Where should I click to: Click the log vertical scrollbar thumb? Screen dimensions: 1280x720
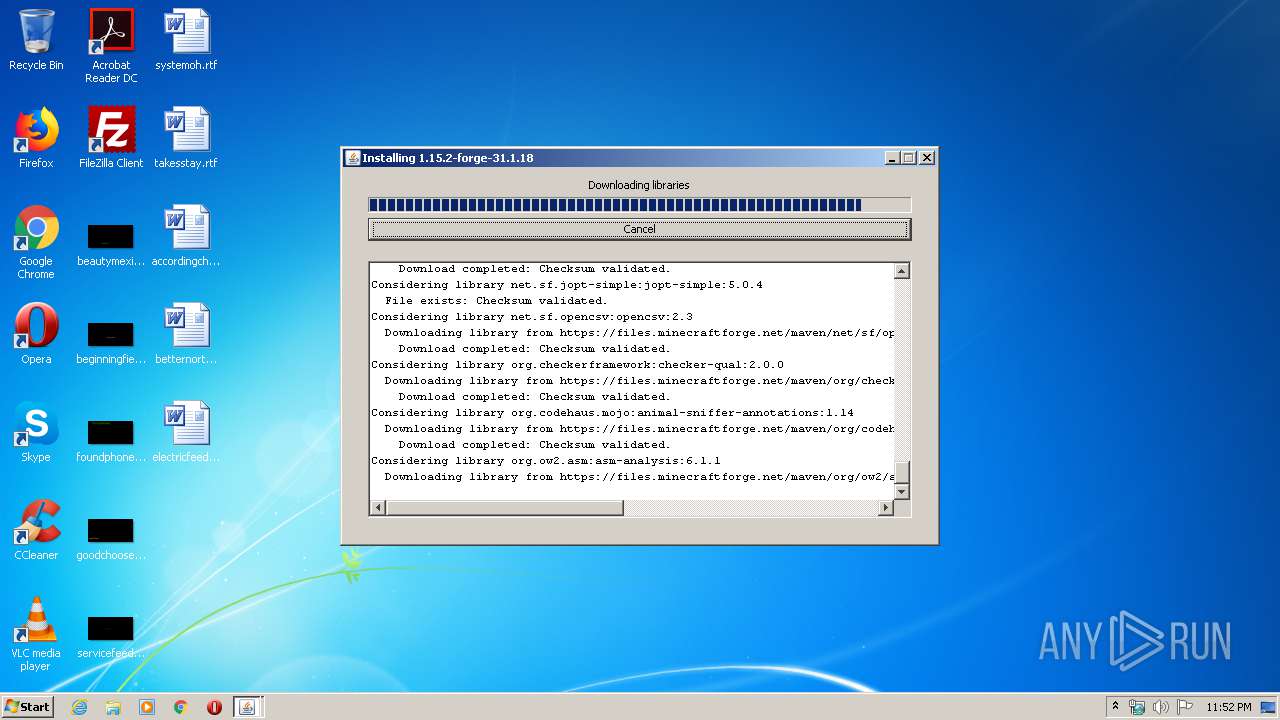(x=901, y=471)
